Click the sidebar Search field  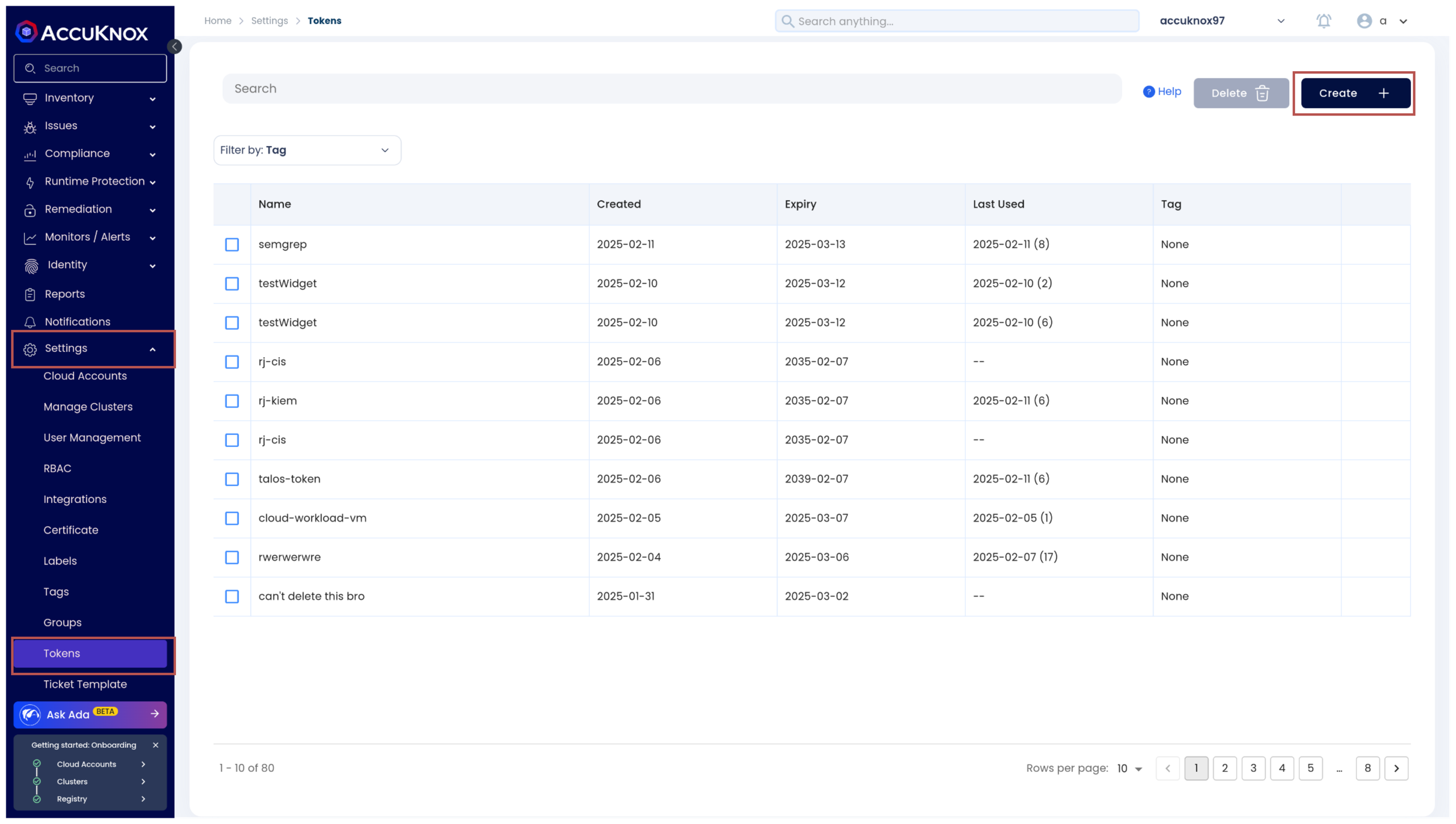pyautogui.click(x=90, y=68)
